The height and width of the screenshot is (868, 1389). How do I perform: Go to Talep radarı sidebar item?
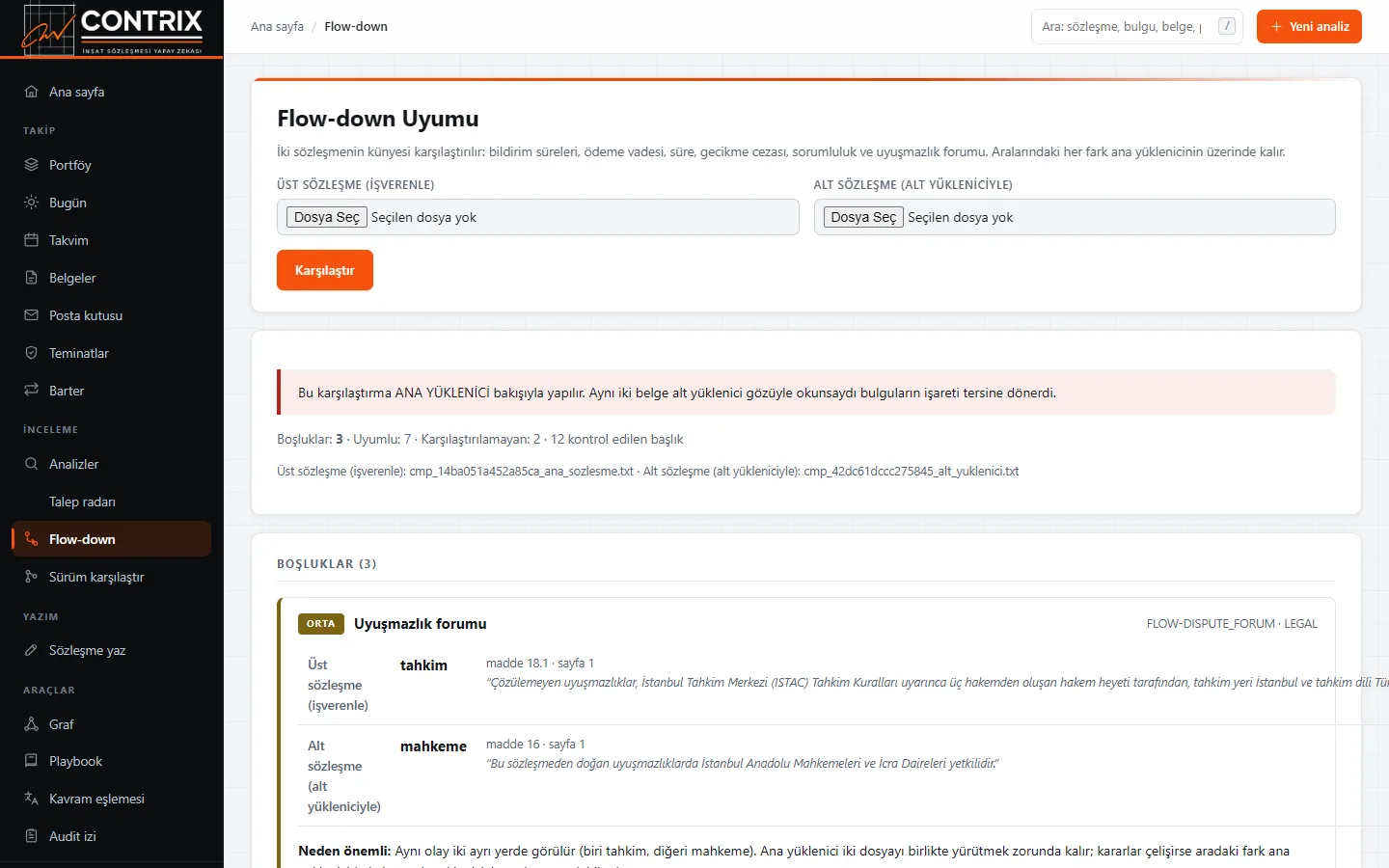pos(112,502)
